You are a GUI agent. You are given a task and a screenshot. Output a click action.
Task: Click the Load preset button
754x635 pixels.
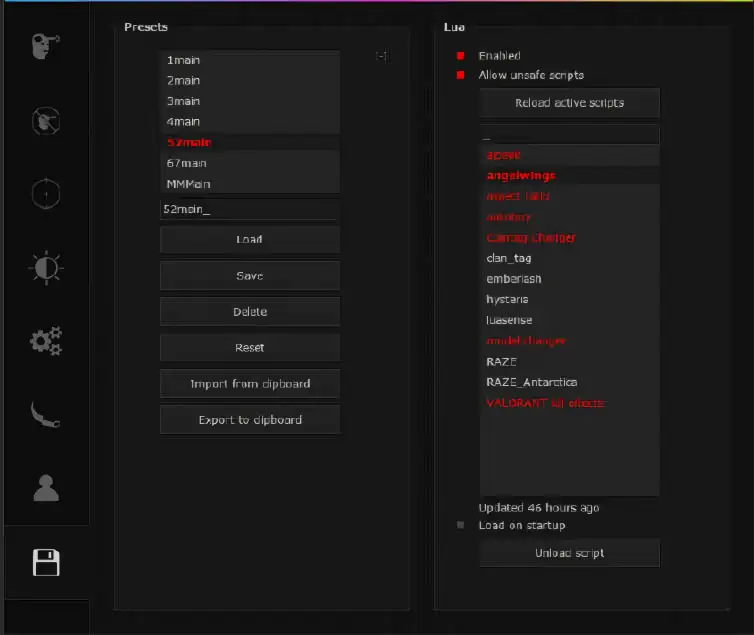point(250,239)
